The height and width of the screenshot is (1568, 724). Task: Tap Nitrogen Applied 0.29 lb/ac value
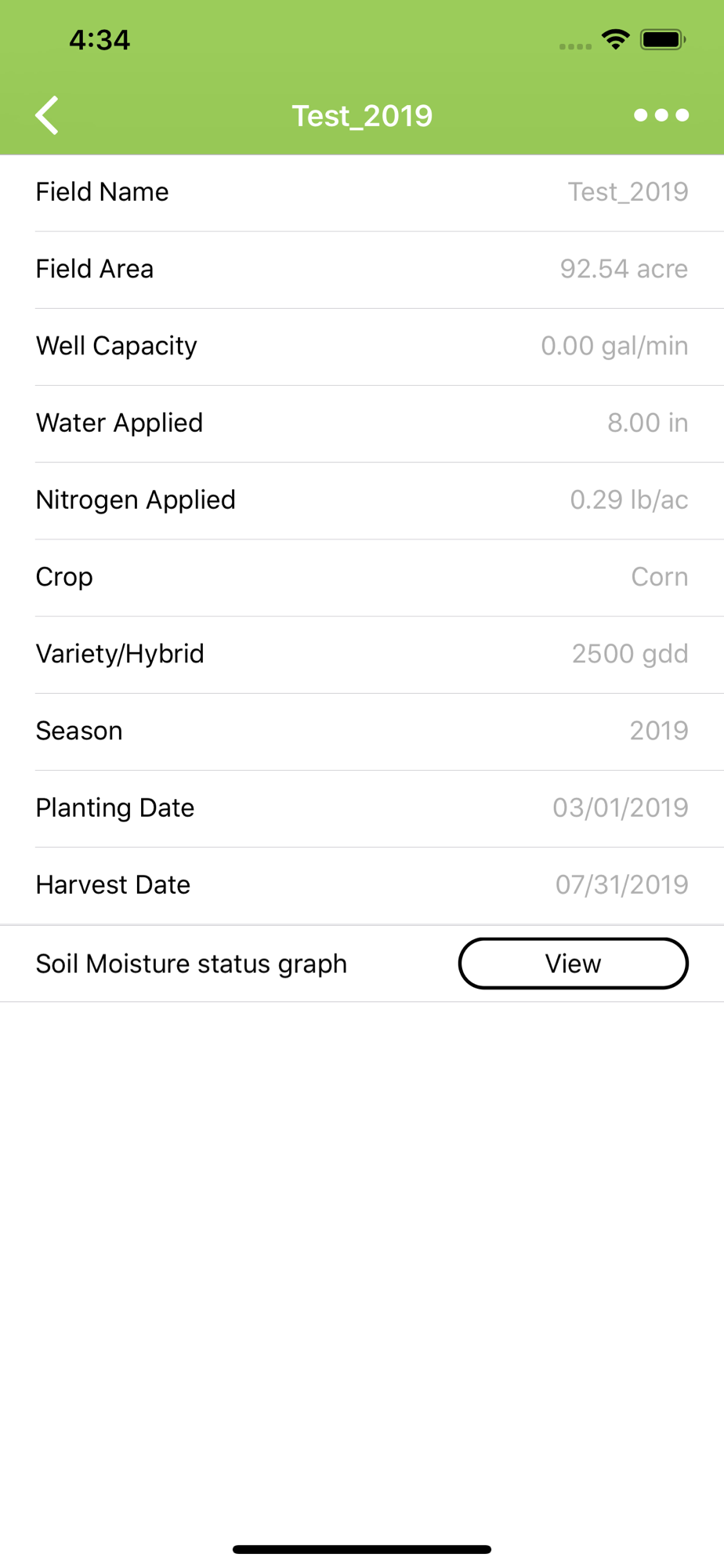pos(629,499)
